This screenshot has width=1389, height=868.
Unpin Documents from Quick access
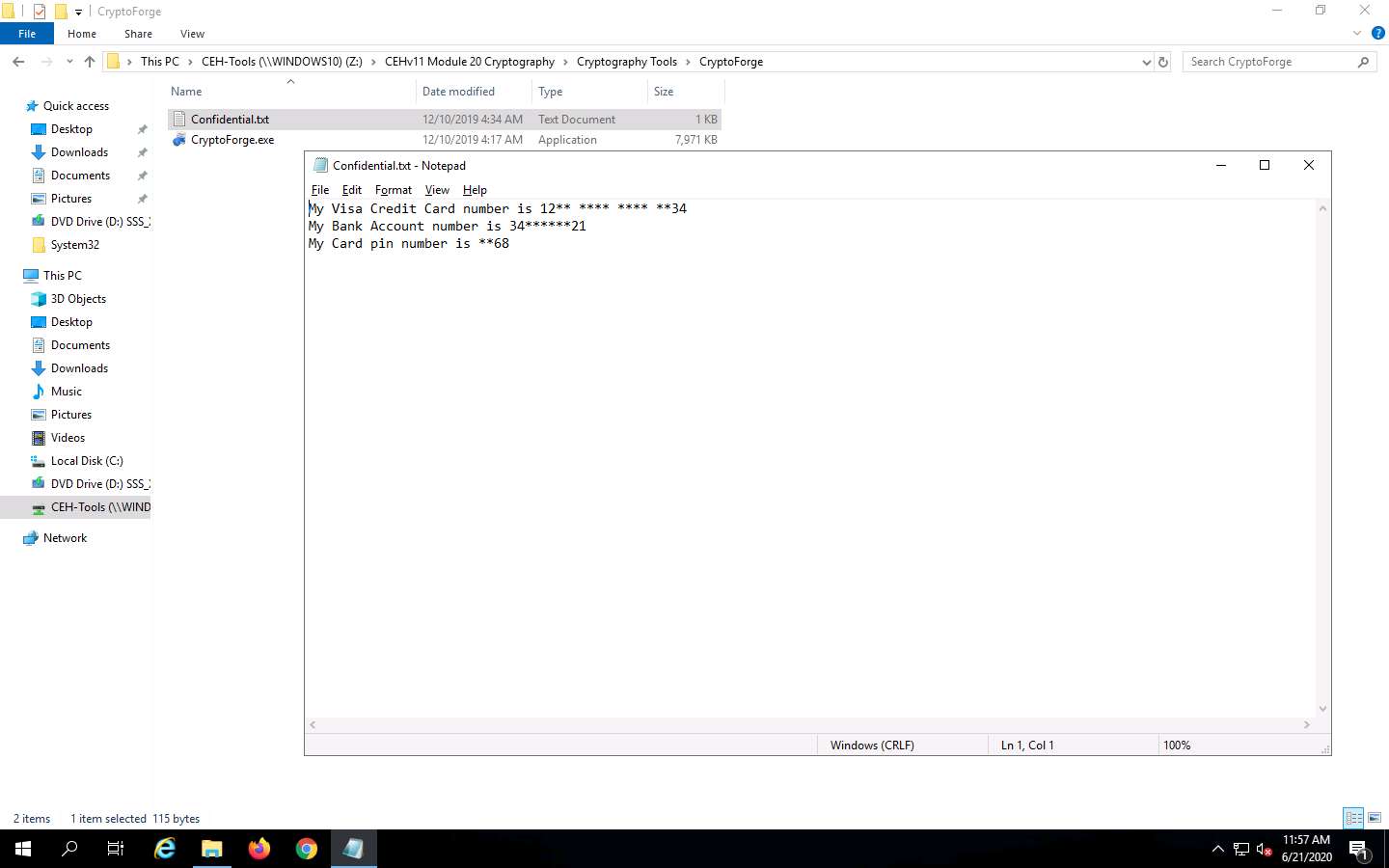point(142,175)
